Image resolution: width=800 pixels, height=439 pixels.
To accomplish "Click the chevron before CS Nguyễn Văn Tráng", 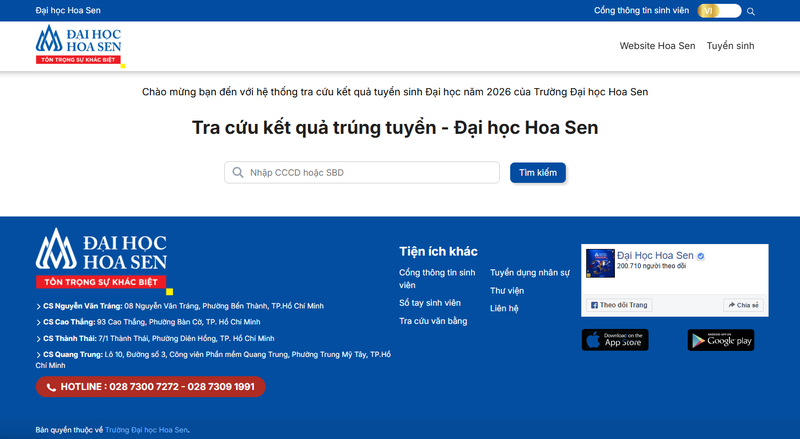I will tap(38, 306).
